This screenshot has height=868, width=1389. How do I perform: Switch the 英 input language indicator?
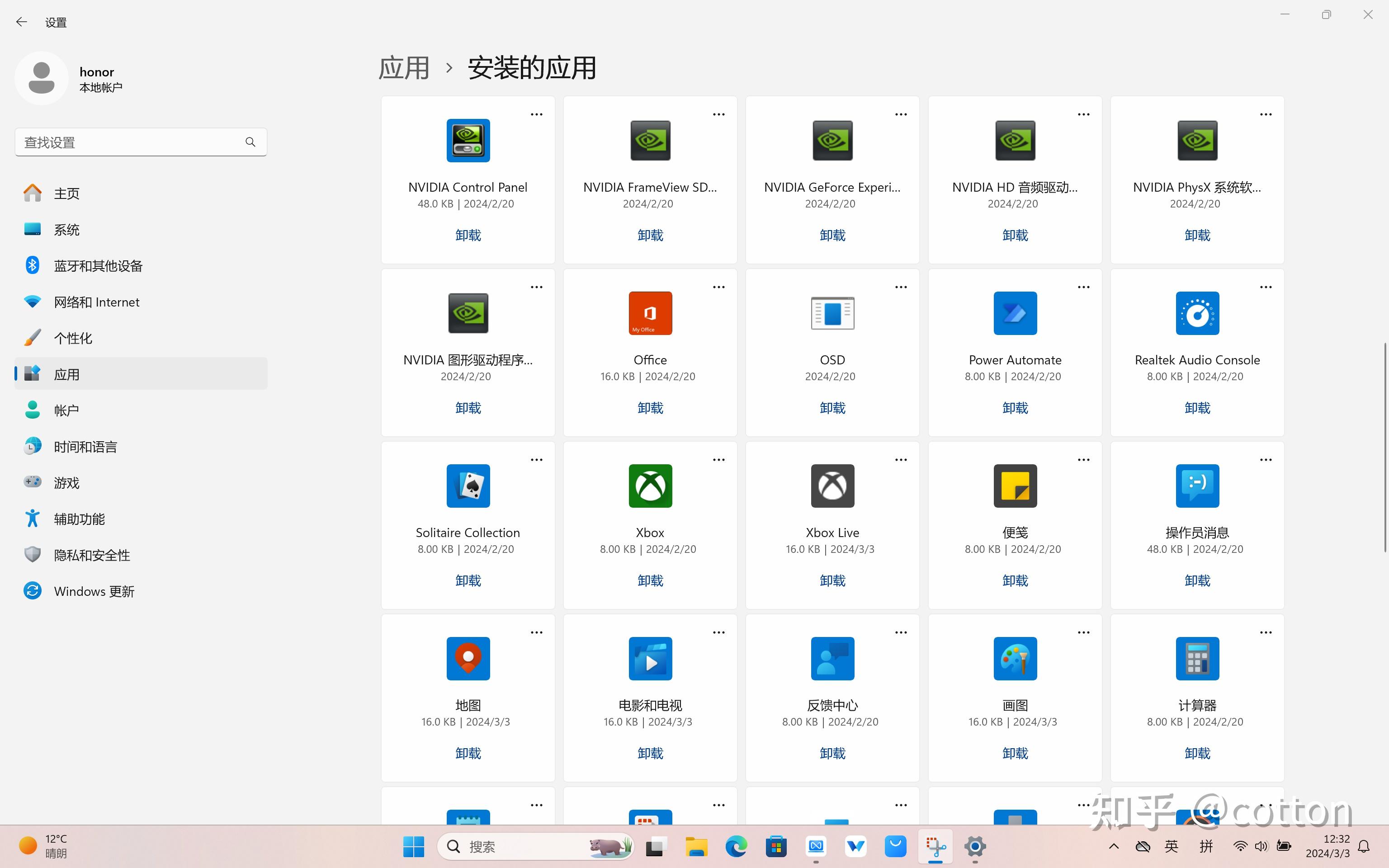[x=1172, y=846]
